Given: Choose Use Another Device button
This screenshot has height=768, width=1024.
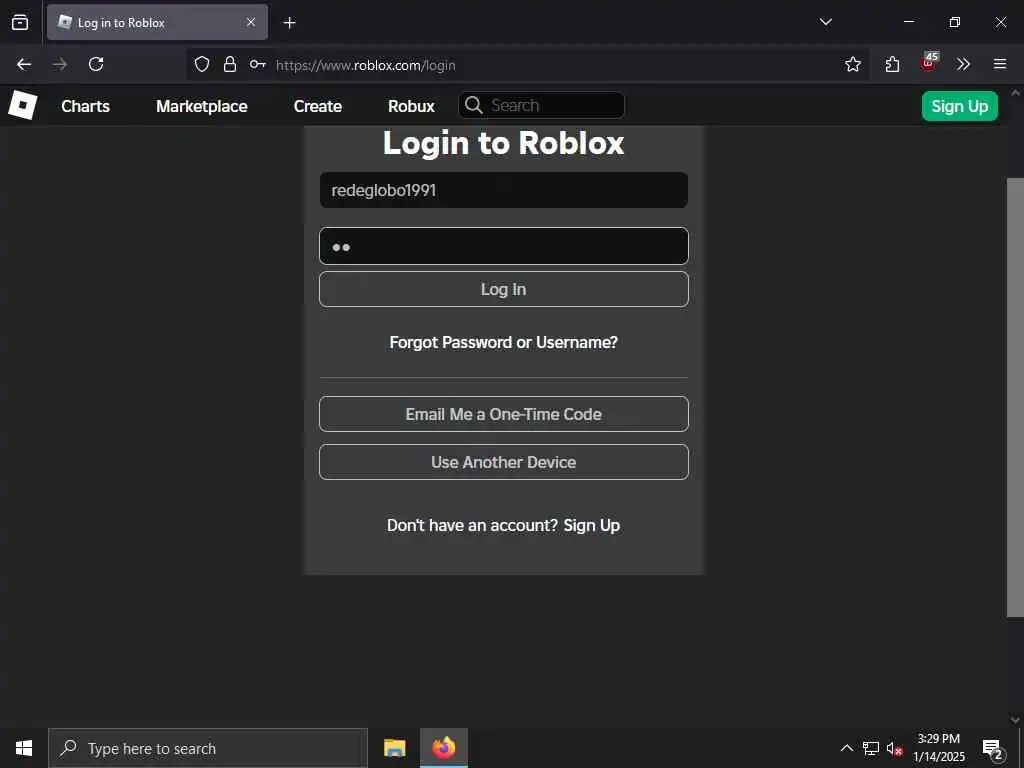Looking at the screenshot, I should pyautogui.click(x=504, y=462).
